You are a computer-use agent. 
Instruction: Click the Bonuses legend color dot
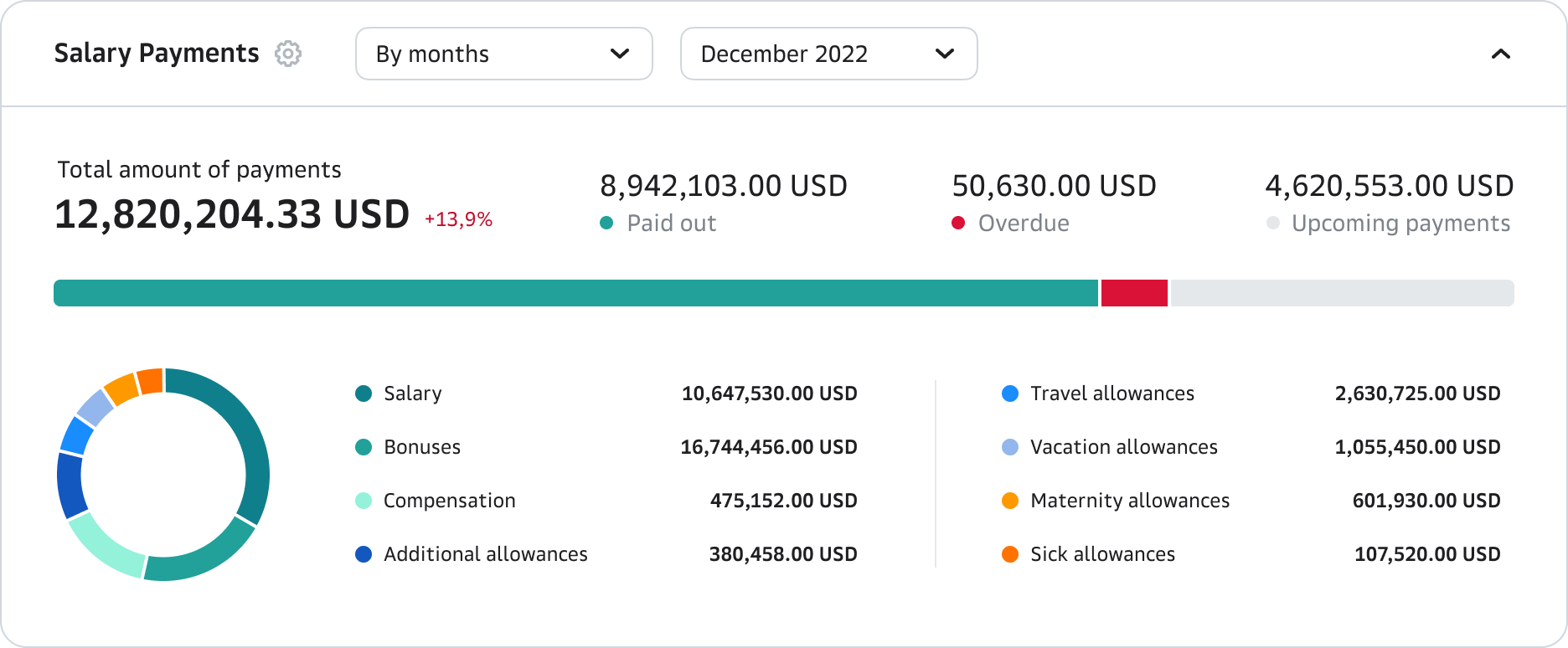pos(364,447)
